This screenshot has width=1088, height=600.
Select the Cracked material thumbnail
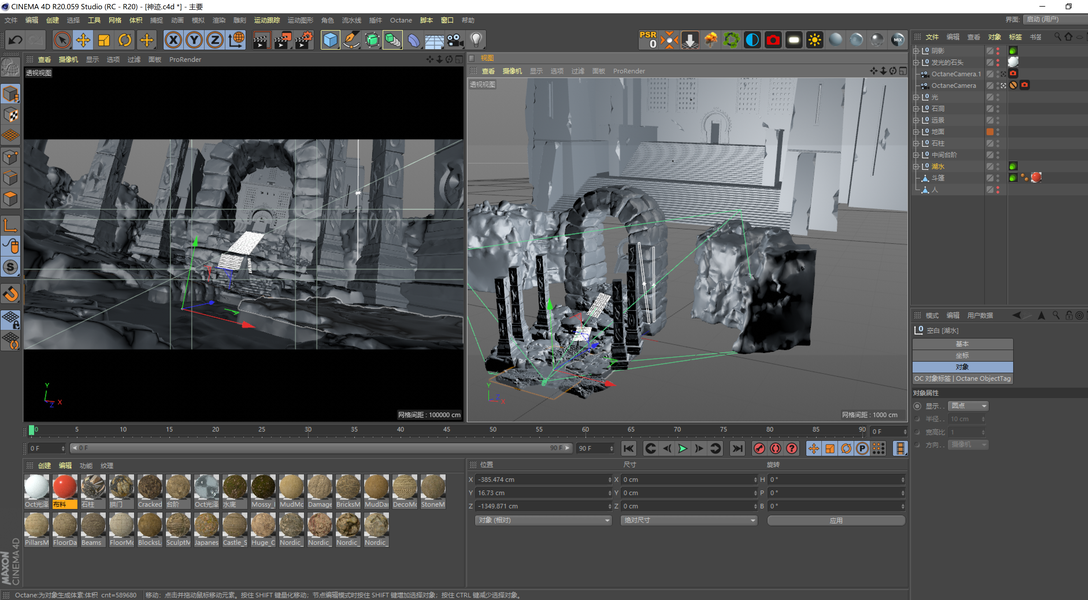pyautogui.click(x=150, y=491)
